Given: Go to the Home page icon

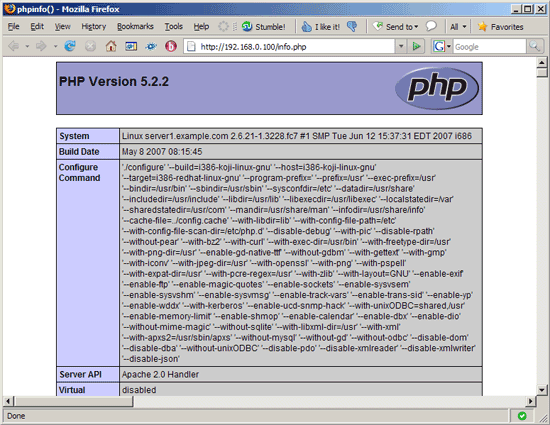Looking at the screenshot, I should click(111, 46).
